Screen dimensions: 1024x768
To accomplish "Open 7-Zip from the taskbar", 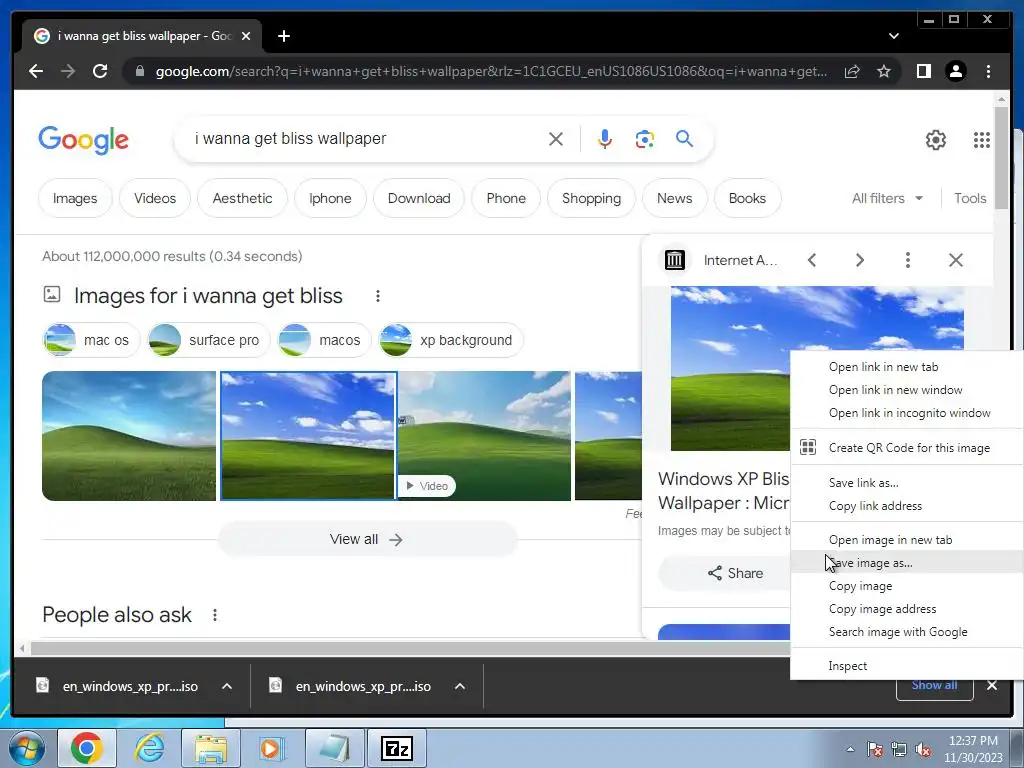I will pos(396,748).
